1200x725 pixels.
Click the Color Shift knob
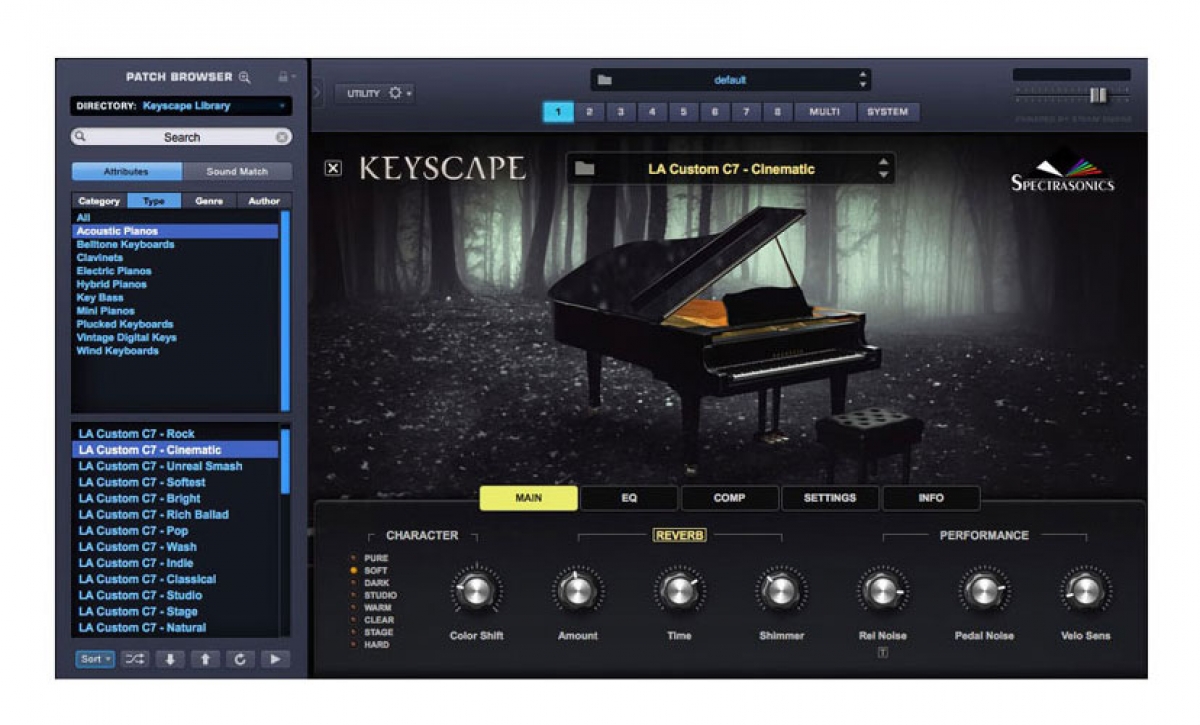pos(475,591)
